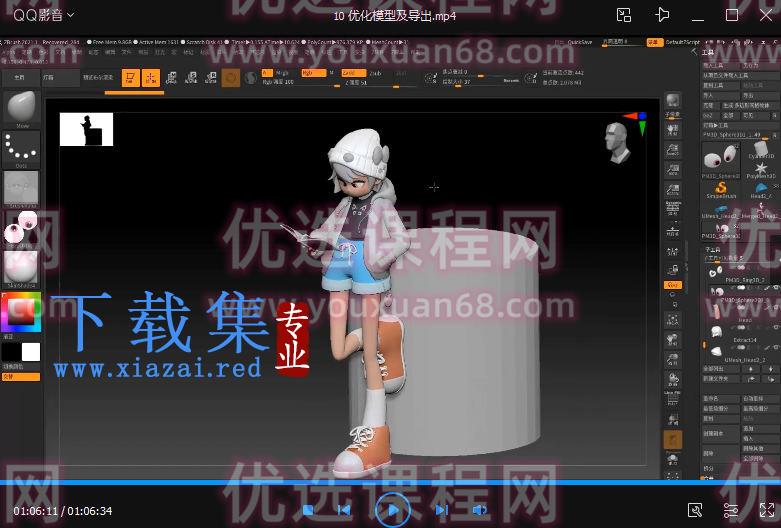Viewport: 781px width, 528px height.
Task: Open the Dots stroke type selector
Action: point(21,148)
